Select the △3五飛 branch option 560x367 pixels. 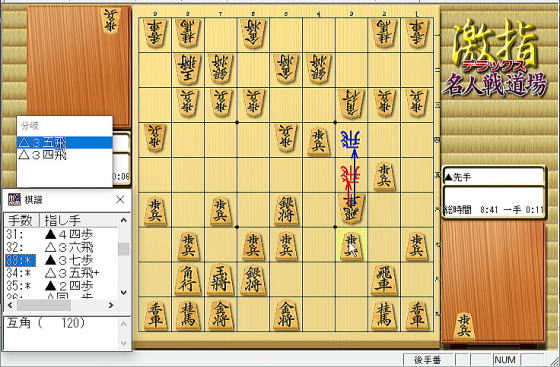pos(65,143)
